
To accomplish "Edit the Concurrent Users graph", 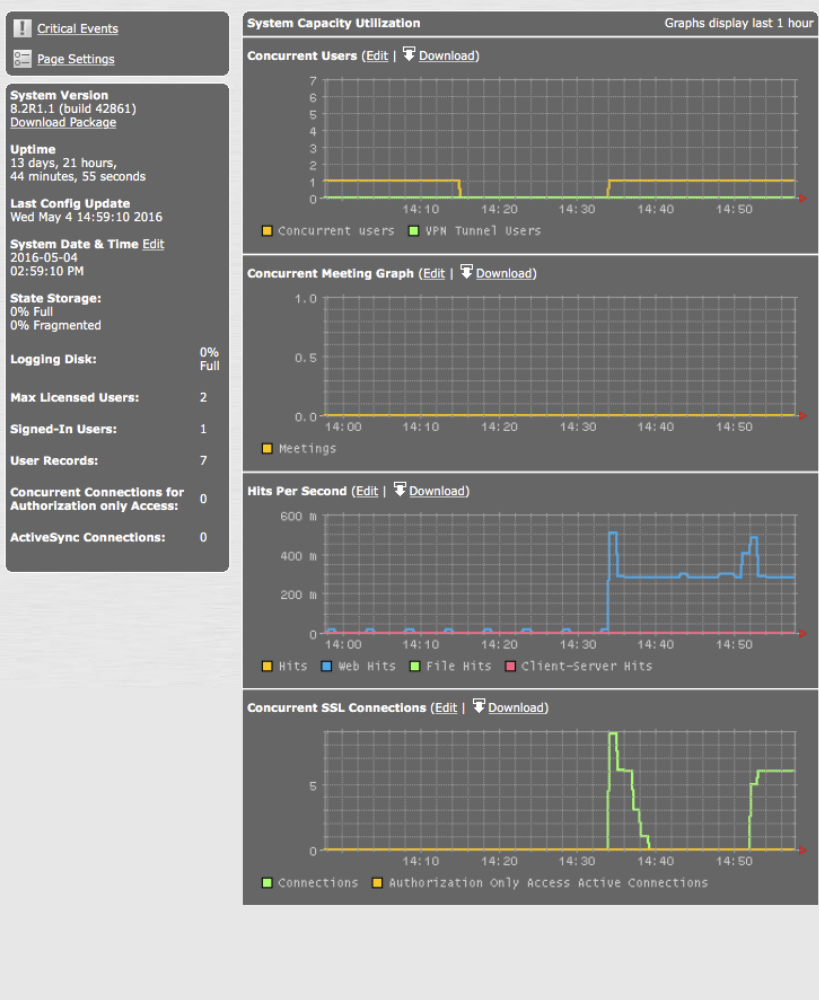I will tap(377, 56).
